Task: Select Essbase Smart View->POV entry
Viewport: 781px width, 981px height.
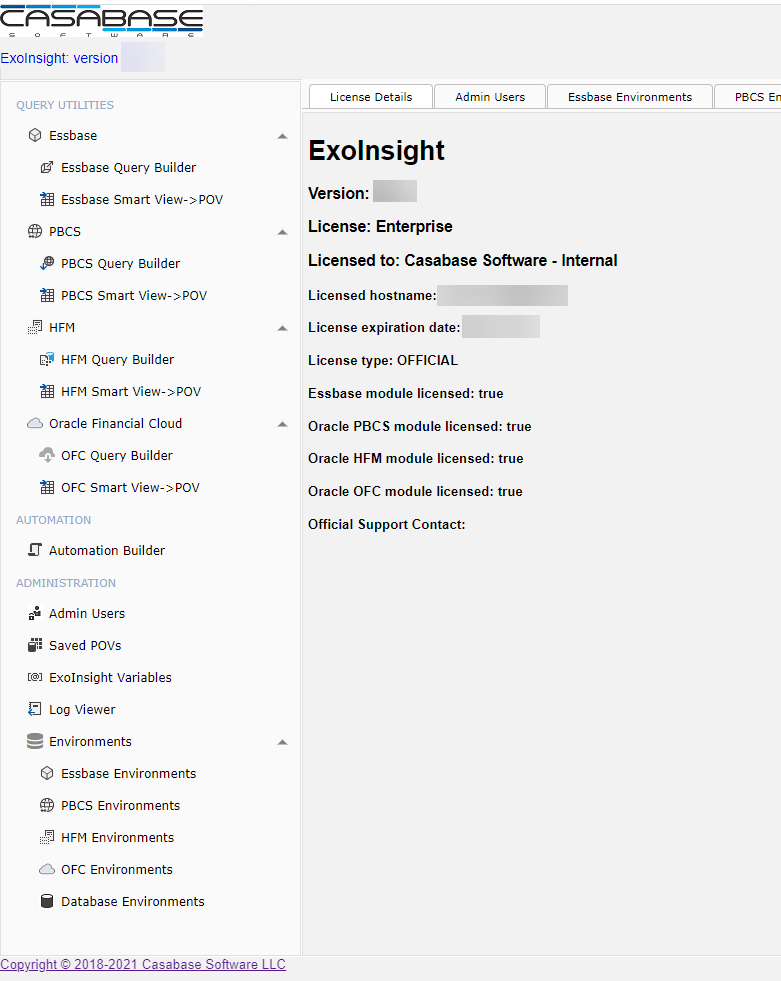Action: pyautogui.click(x=142, y=200)
